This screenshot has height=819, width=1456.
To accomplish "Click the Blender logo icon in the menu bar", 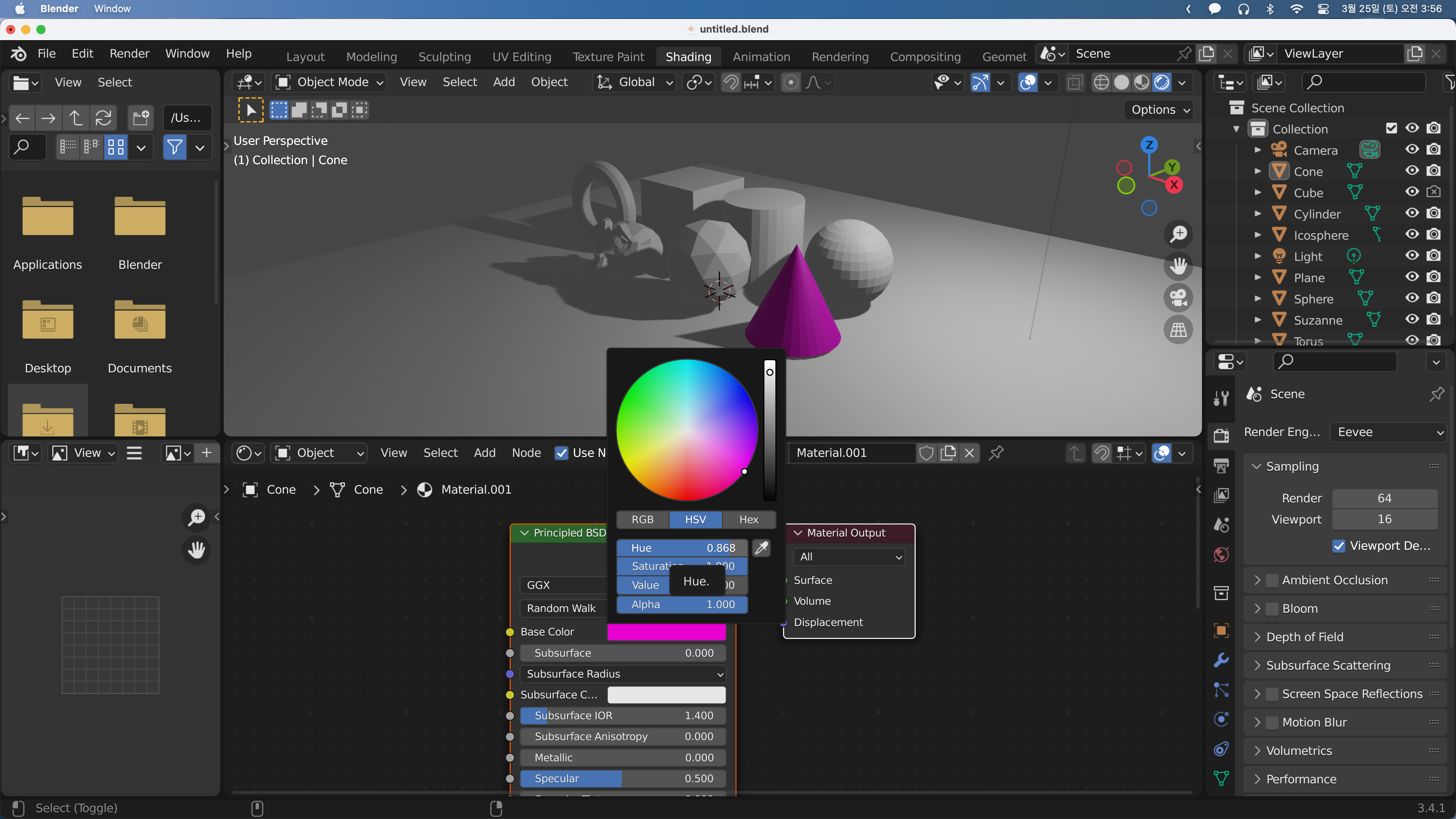I will tap(19, 54).
